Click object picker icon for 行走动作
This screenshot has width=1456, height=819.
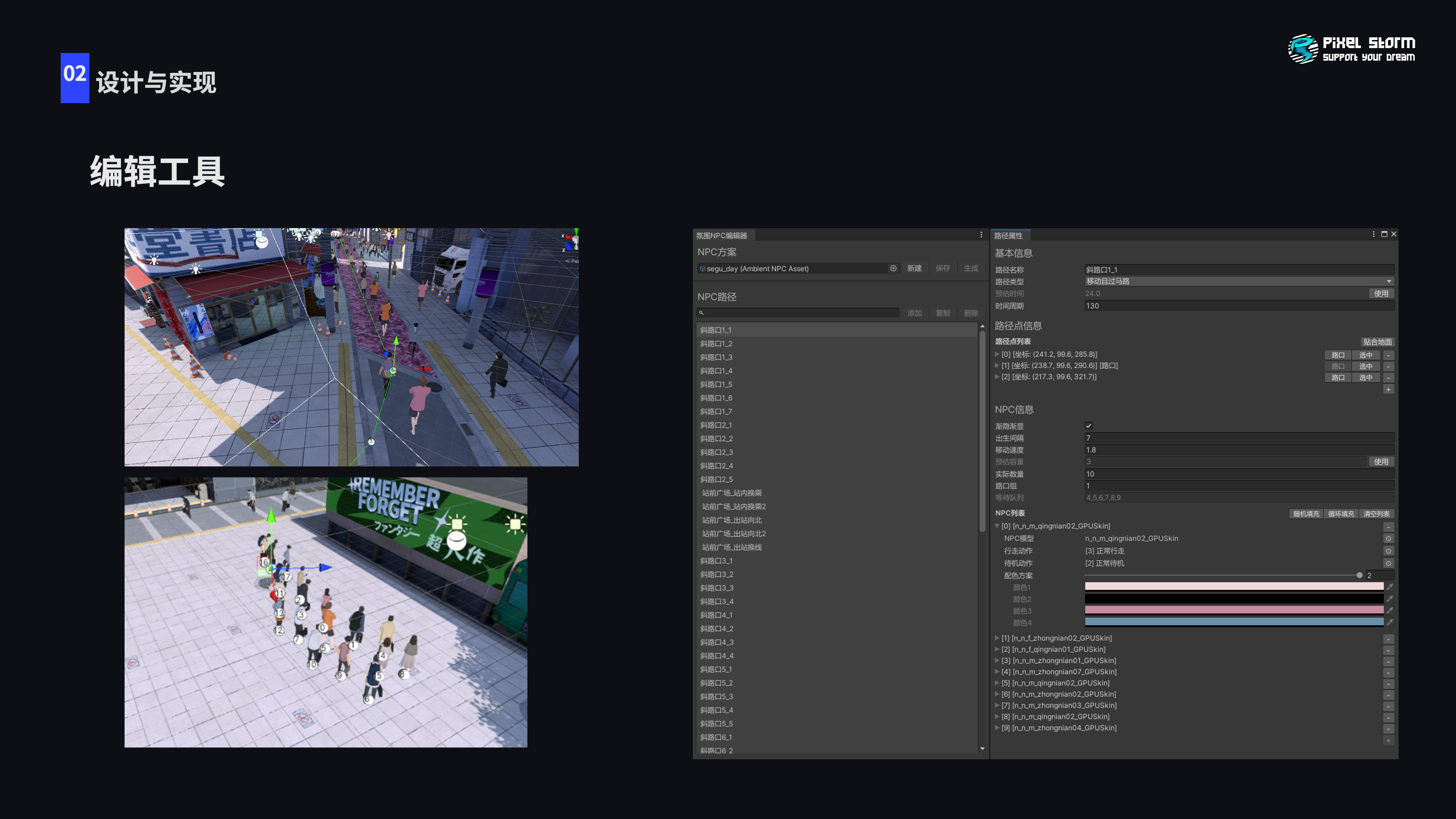click(x=1388, y=551)
